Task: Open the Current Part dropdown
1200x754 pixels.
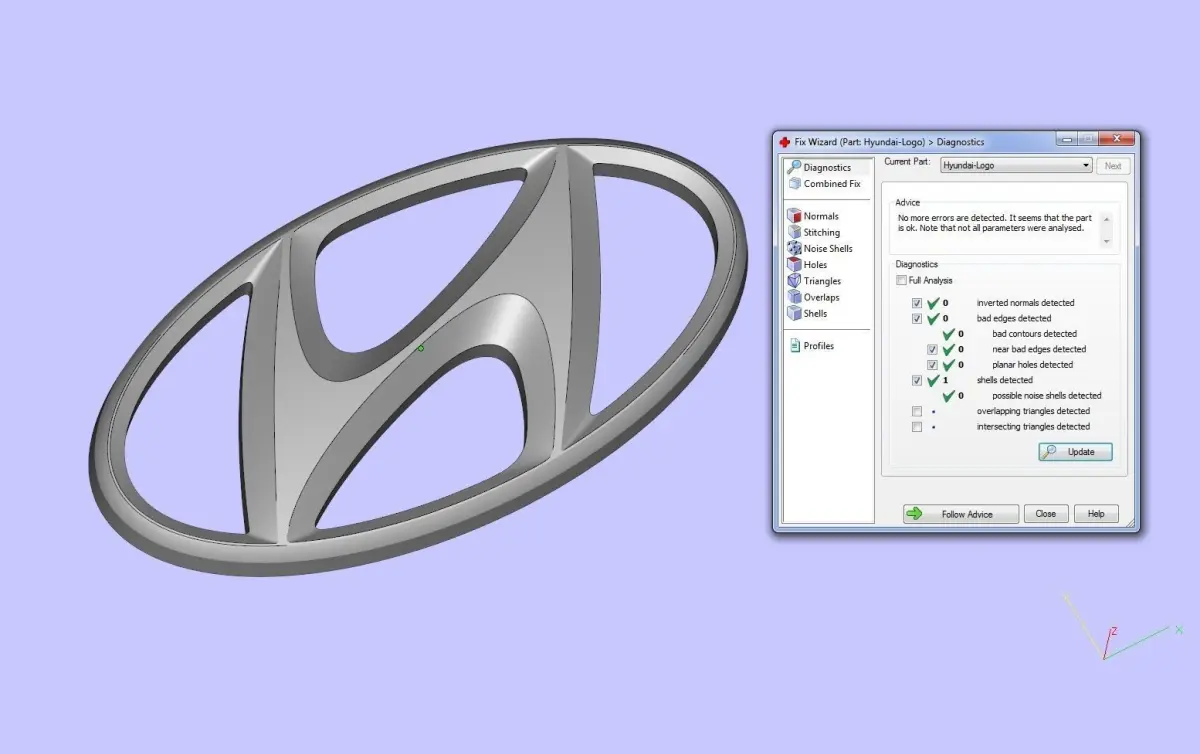Action: (1016, 166)
